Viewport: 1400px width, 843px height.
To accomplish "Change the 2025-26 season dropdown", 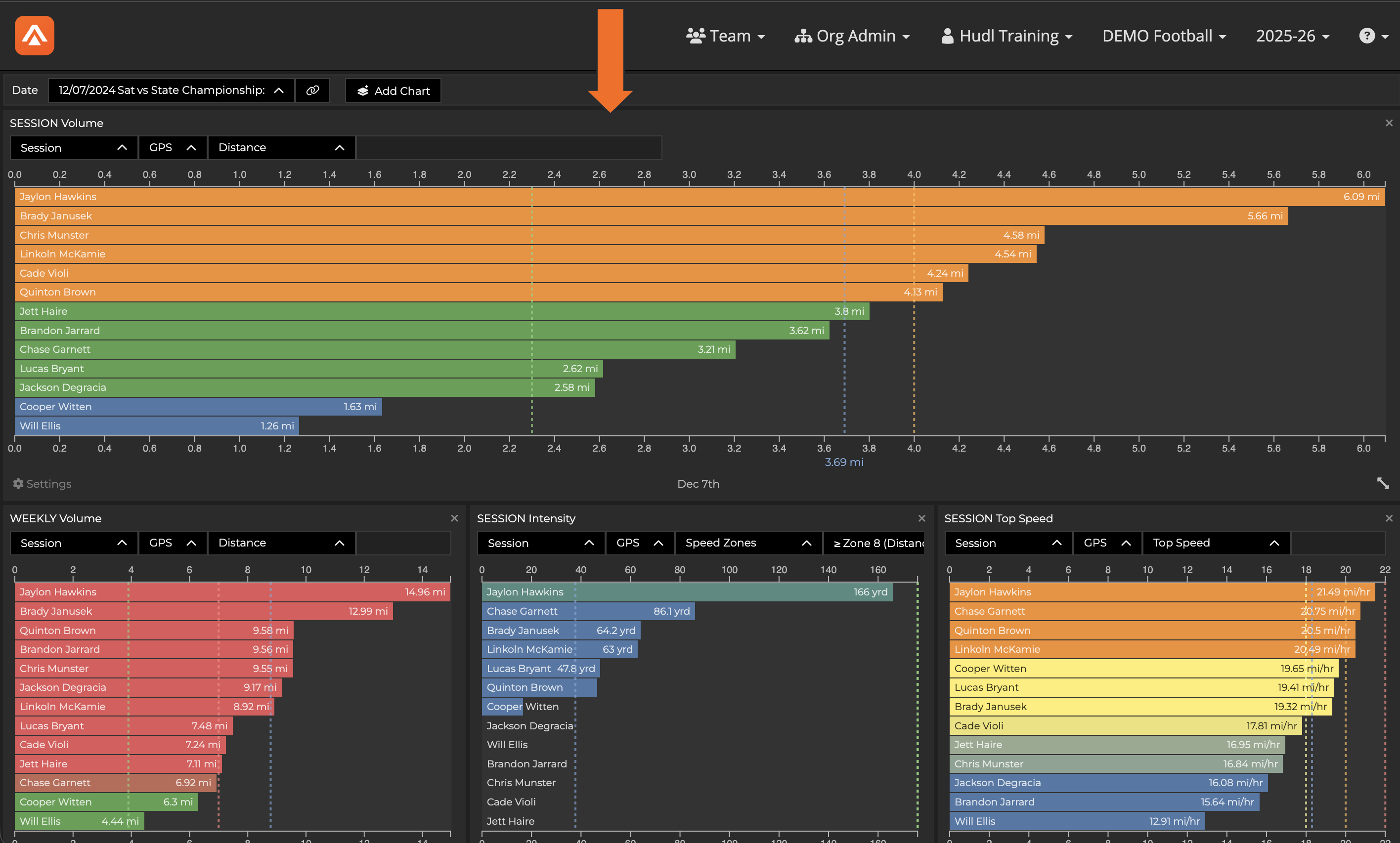I will [1292, 36].
